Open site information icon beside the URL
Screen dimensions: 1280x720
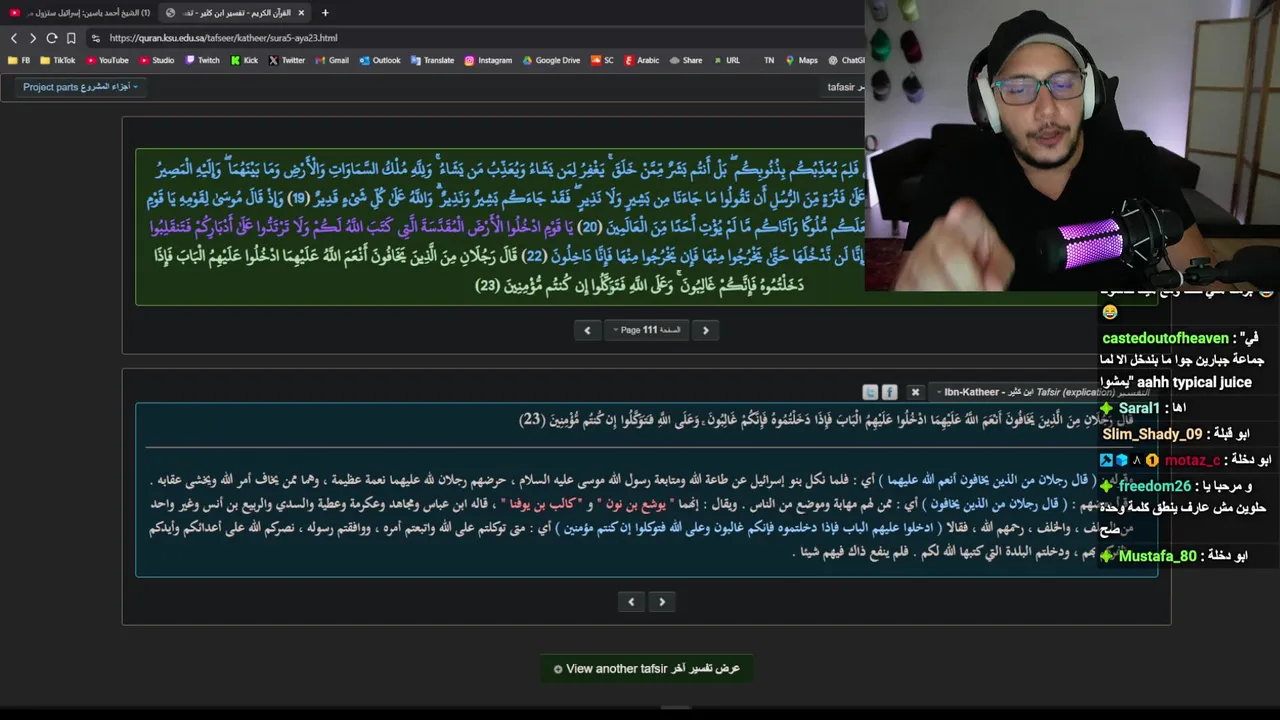(95, 38)
